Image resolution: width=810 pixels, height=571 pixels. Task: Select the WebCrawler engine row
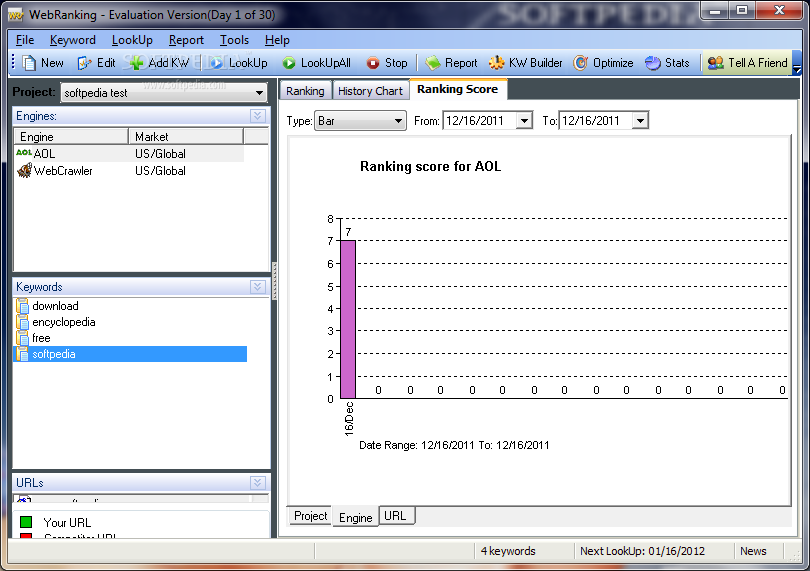(129, 171)
